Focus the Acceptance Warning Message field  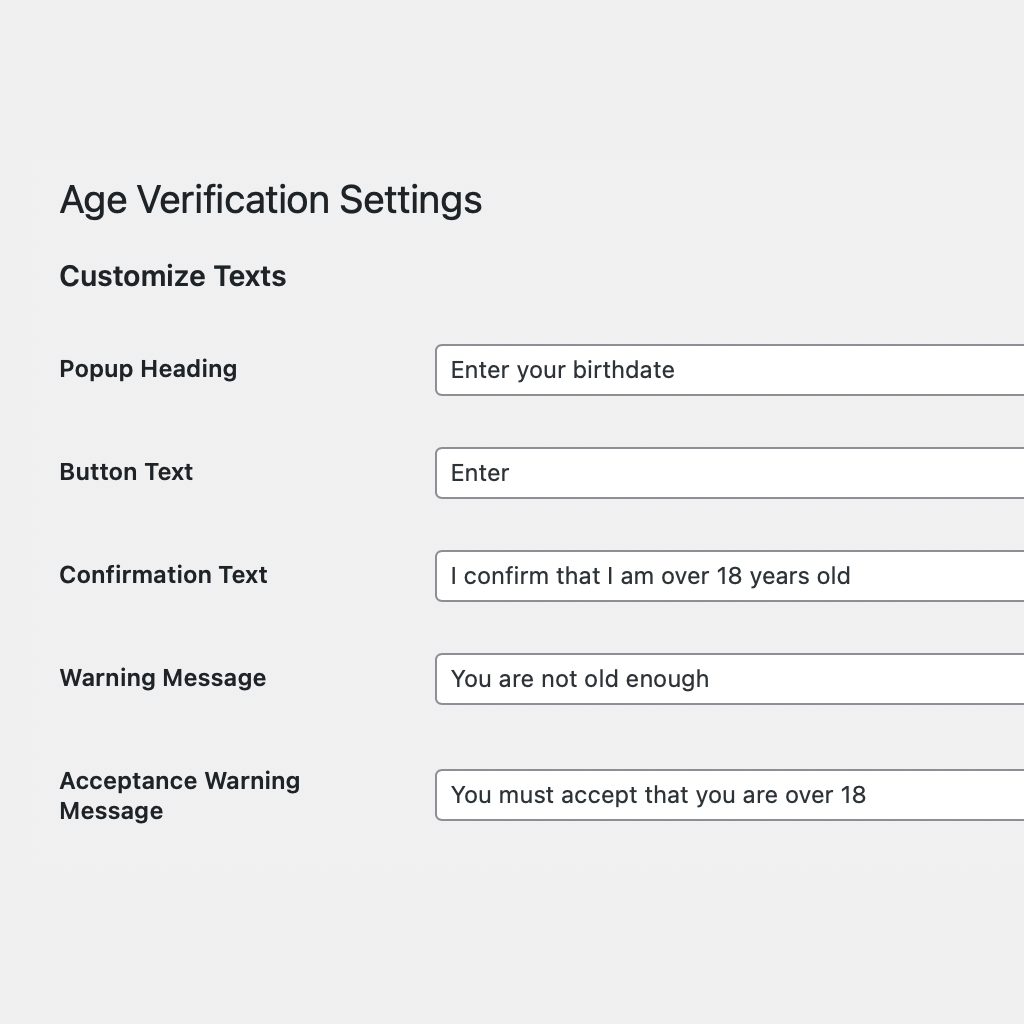tap(729, 795)
